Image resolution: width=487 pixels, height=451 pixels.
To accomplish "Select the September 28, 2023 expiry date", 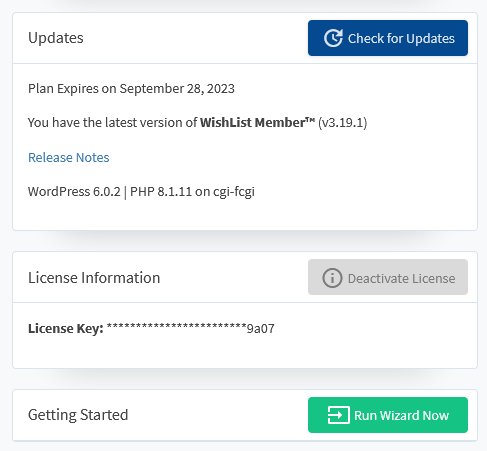I will click(177, 89).
